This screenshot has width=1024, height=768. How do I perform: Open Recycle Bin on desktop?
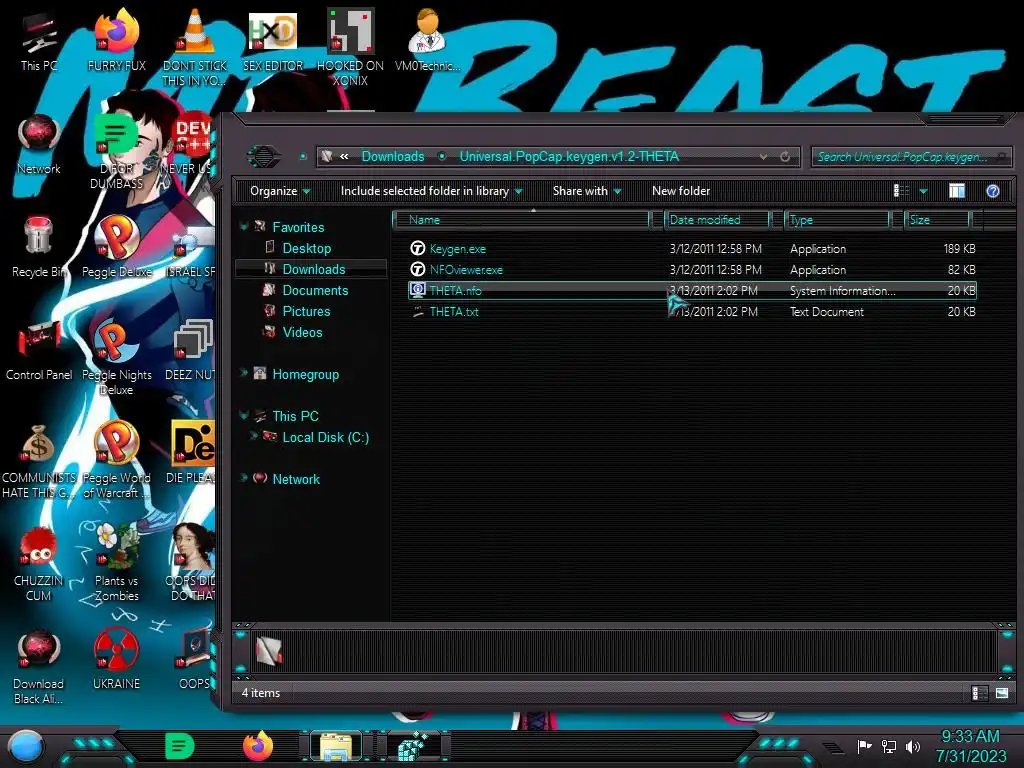click(39, 248)
